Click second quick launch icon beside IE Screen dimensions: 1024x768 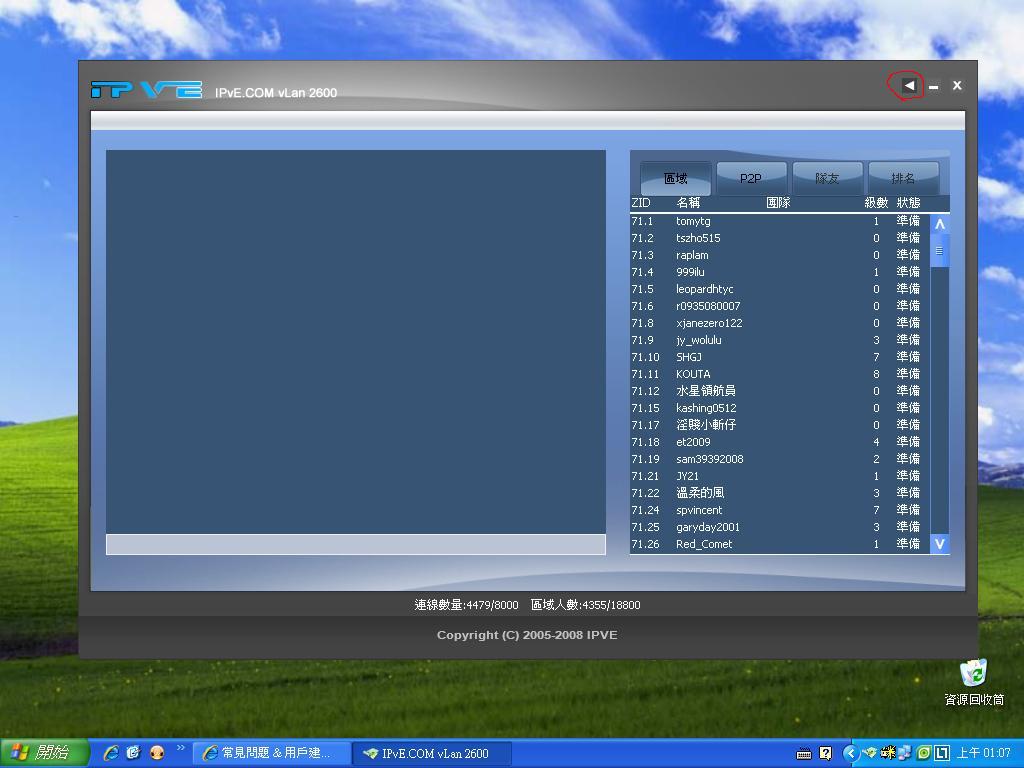pos(134,753)
